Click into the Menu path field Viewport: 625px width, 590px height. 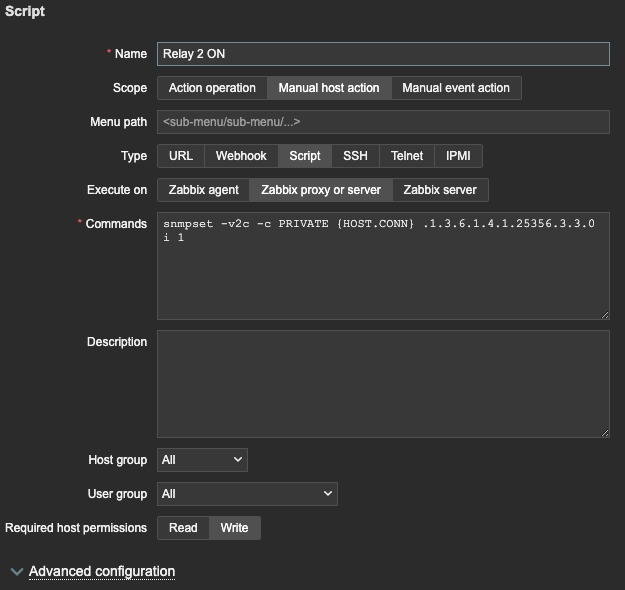(x=383, y=122)
